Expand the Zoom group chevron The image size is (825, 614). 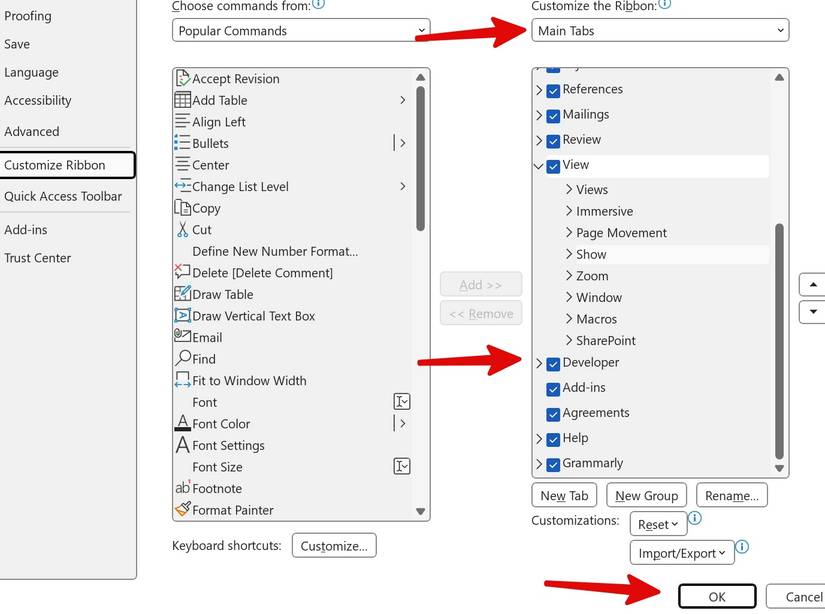coord(569,275)
